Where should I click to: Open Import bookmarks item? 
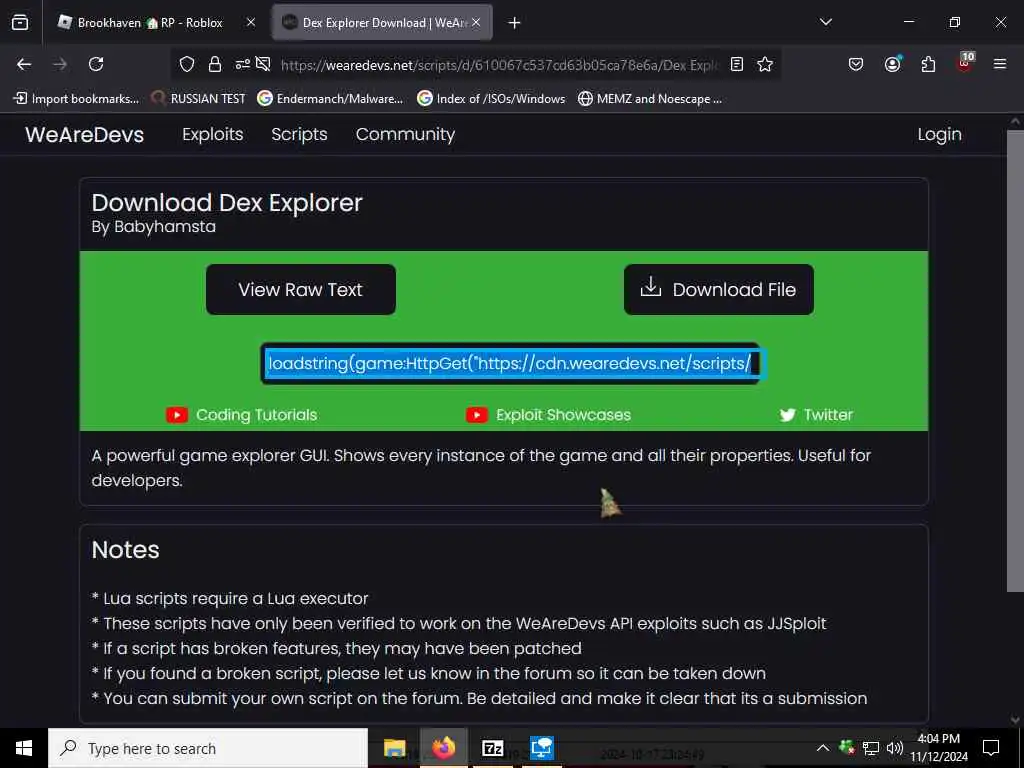coord(76,99)
